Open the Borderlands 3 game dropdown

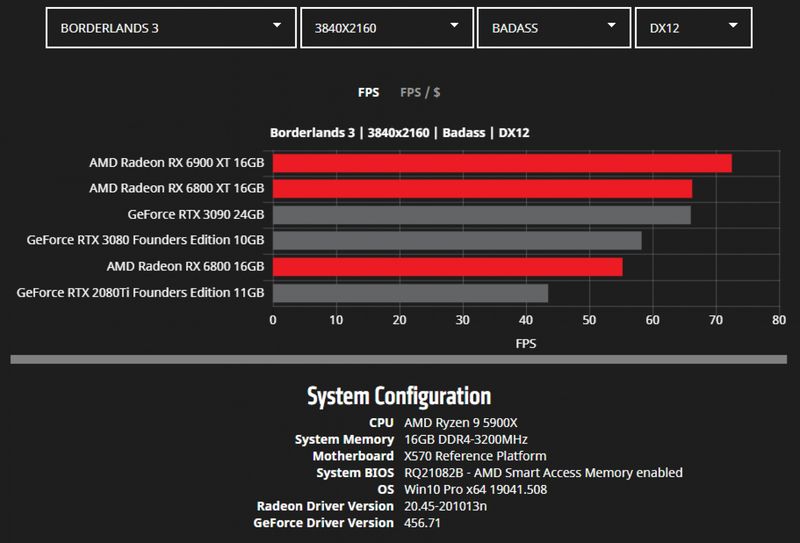click(171, 28)
